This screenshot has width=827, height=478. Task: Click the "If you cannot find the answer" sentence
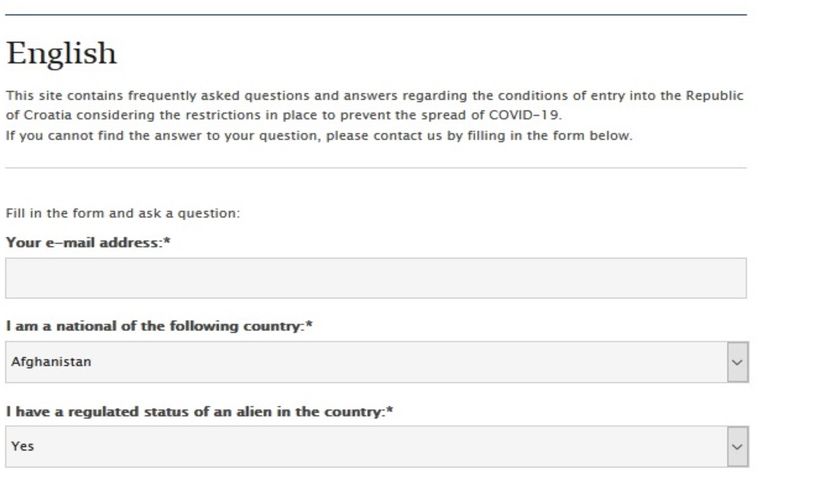(319, 135)
